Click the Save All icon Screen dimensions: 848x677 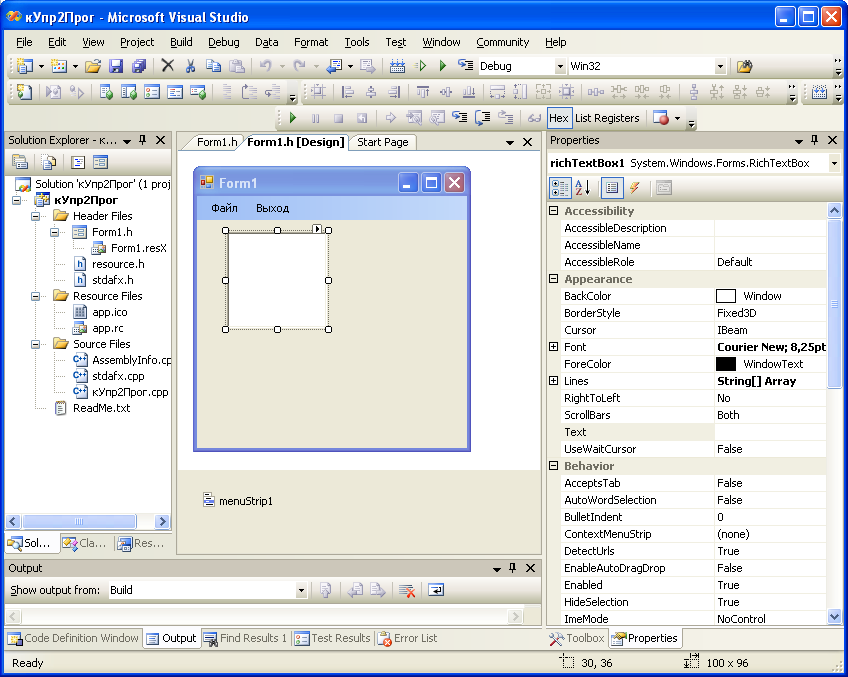(139, 67)
